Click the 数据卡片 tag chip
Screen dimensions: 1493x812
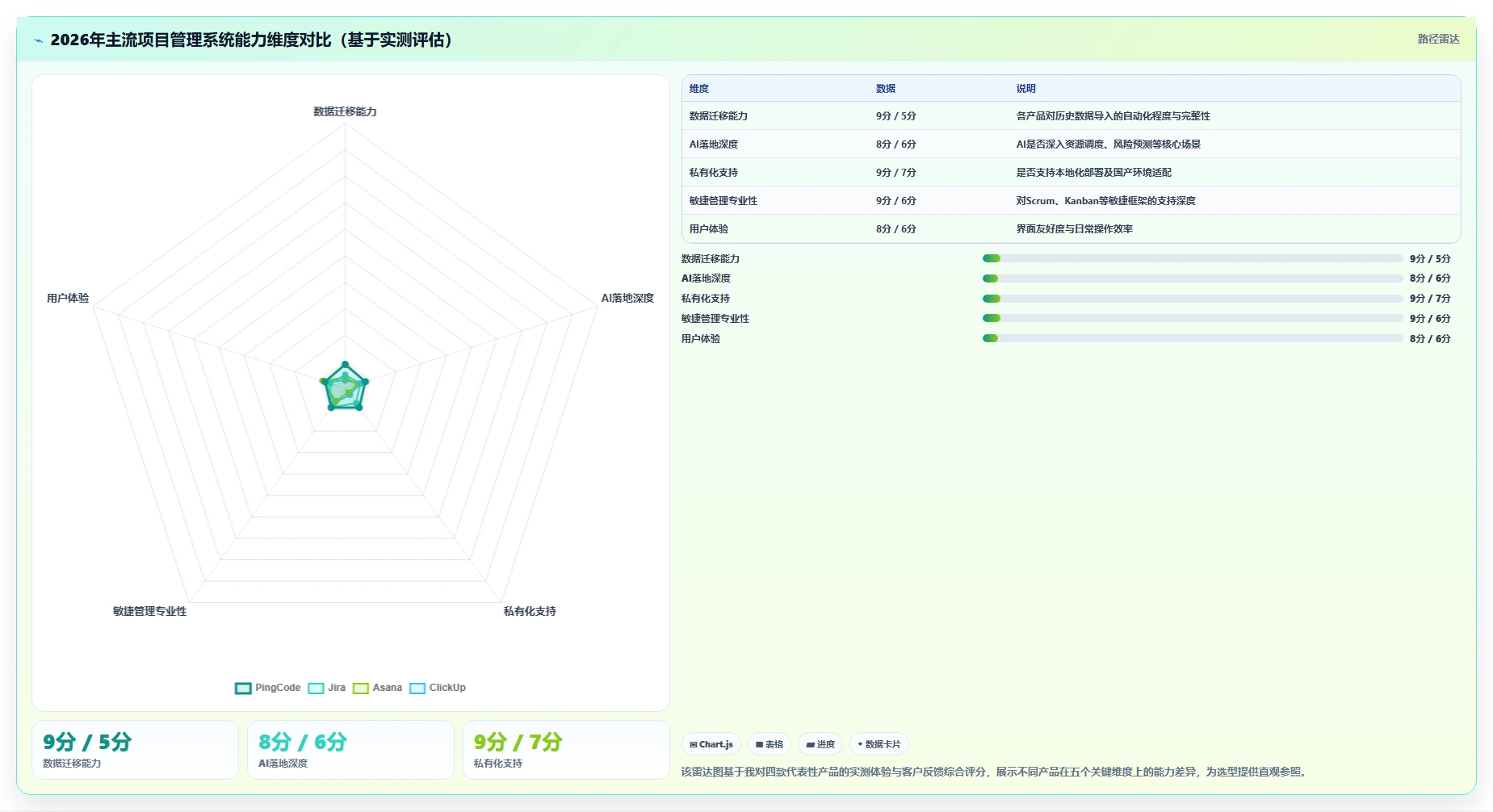click(x=879, y=744)
